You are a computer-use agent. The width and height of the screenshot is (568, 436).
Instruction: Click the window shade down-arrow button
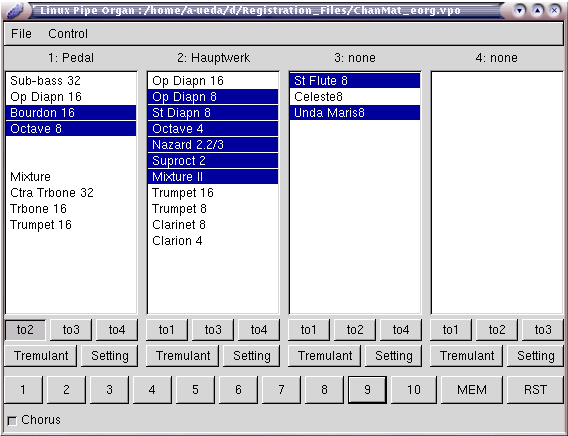pos(519,11)
